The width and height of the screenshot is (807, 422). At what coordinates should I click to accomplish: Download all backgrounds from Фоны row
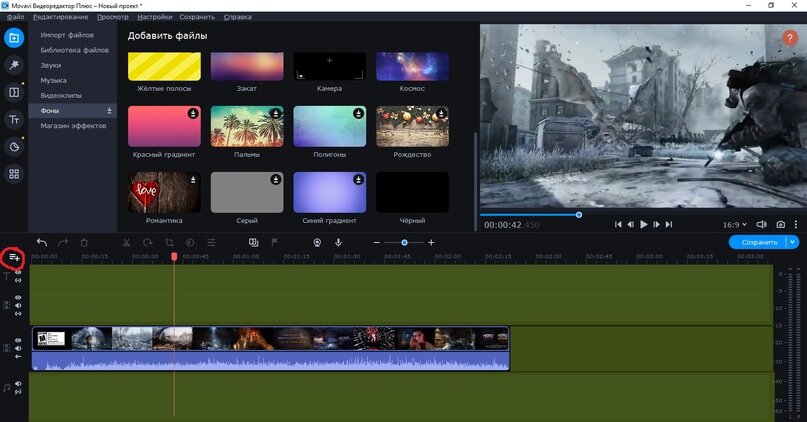109,111
